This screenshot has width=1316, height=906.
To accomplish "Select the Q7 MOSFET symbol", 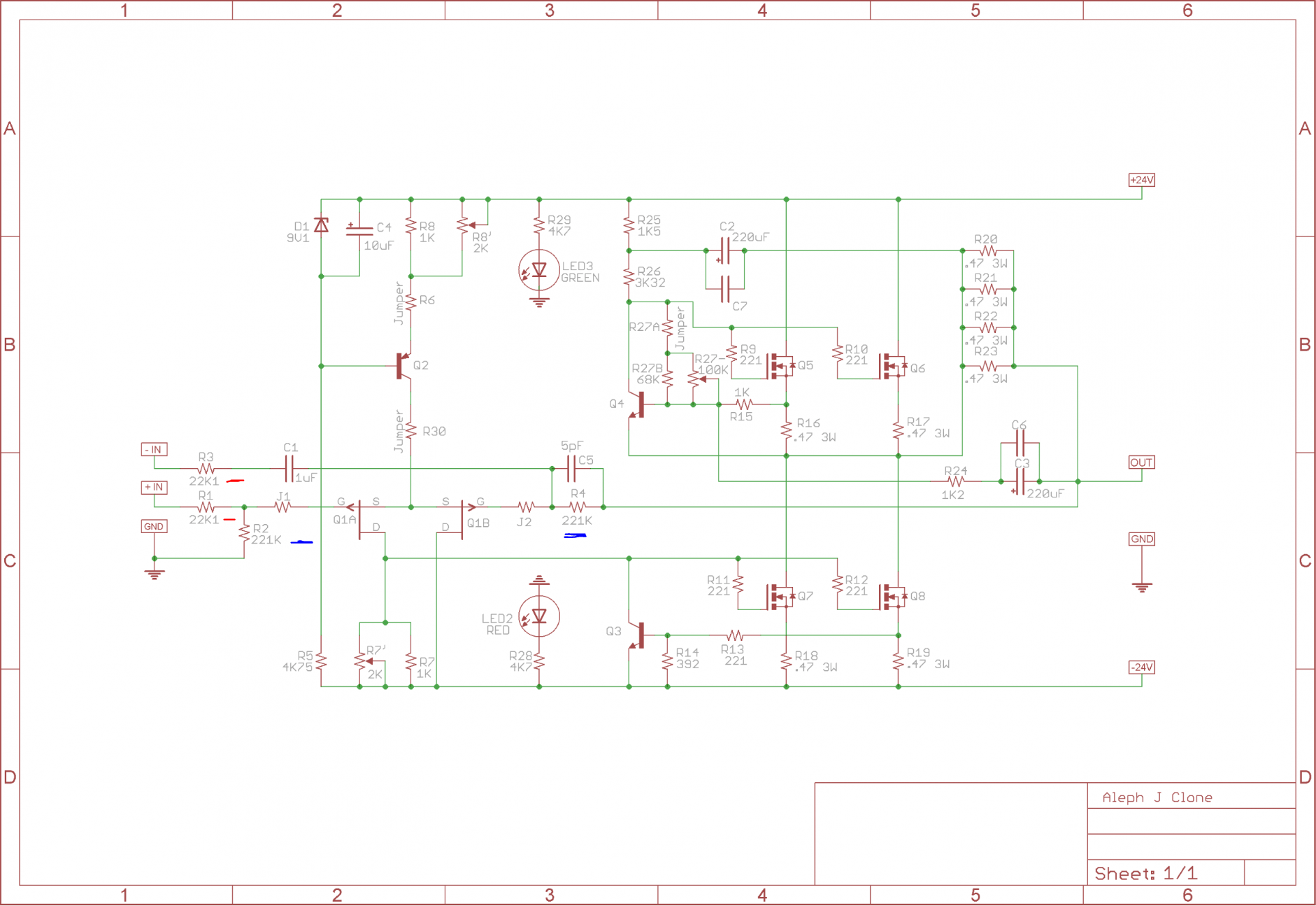I will pyautogui.click(x=780, y=597).
